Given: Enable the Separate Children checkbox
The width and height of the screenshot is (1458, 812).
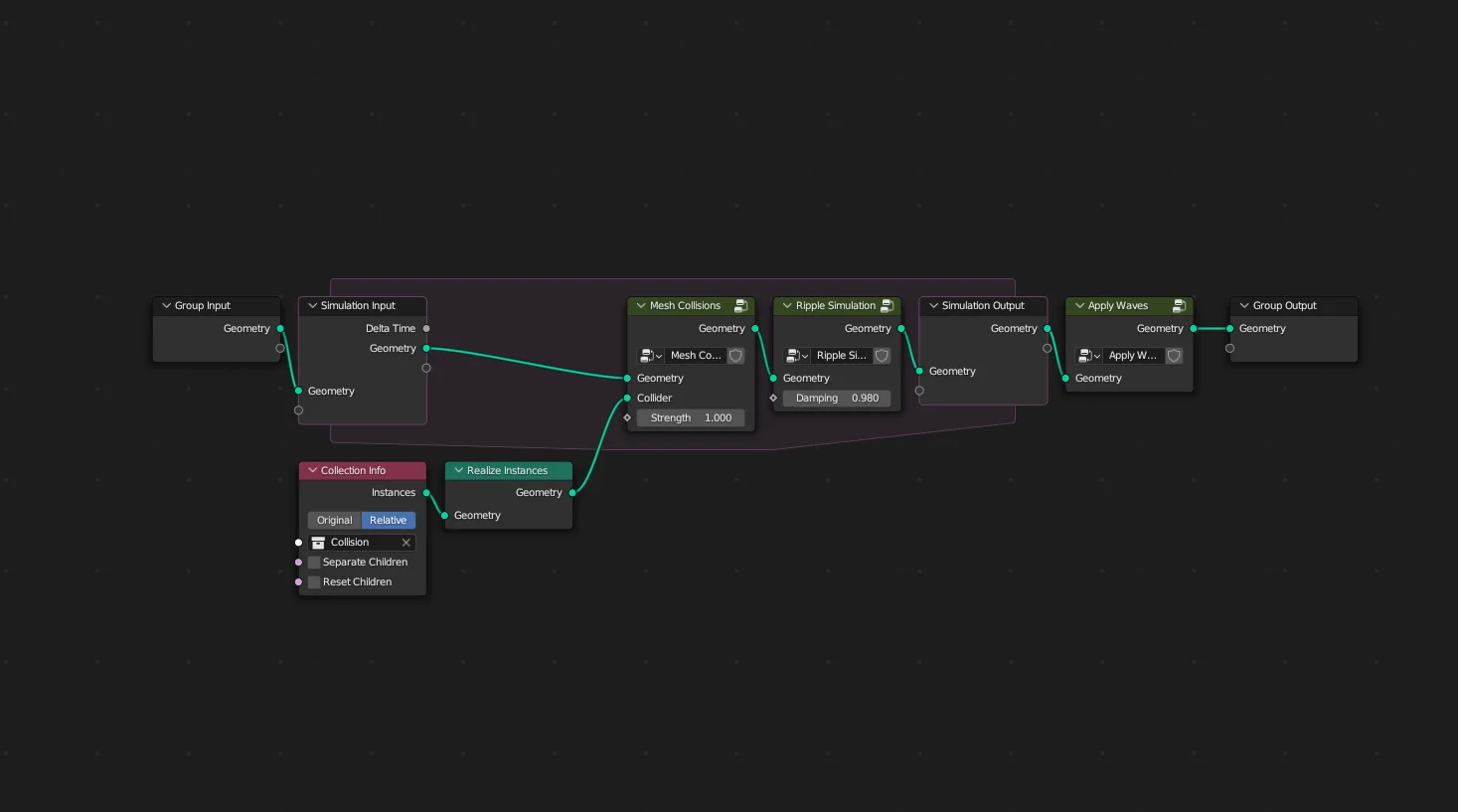Looking at the screenshot, I should tap(314, 562).
